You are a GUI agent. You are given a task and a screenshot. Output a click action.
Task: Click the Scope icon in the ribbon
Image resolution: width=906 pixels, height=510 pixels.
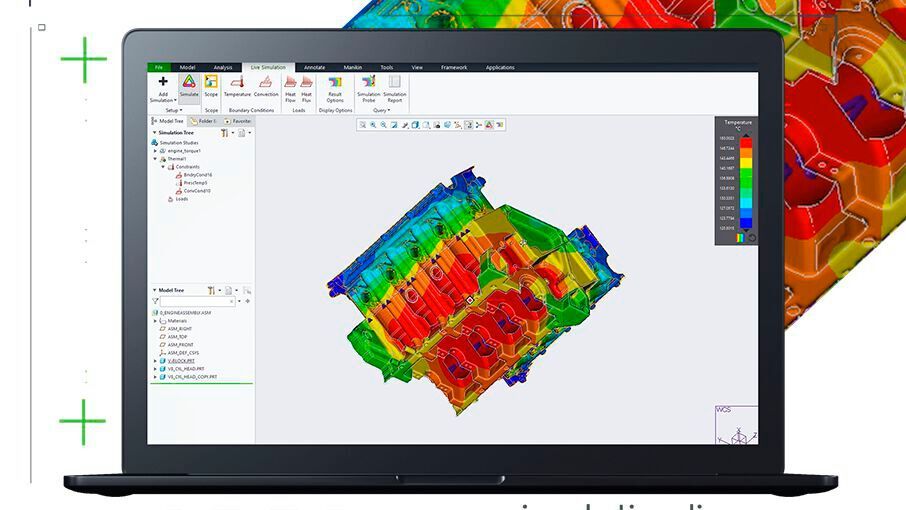[x=211, y=85]
